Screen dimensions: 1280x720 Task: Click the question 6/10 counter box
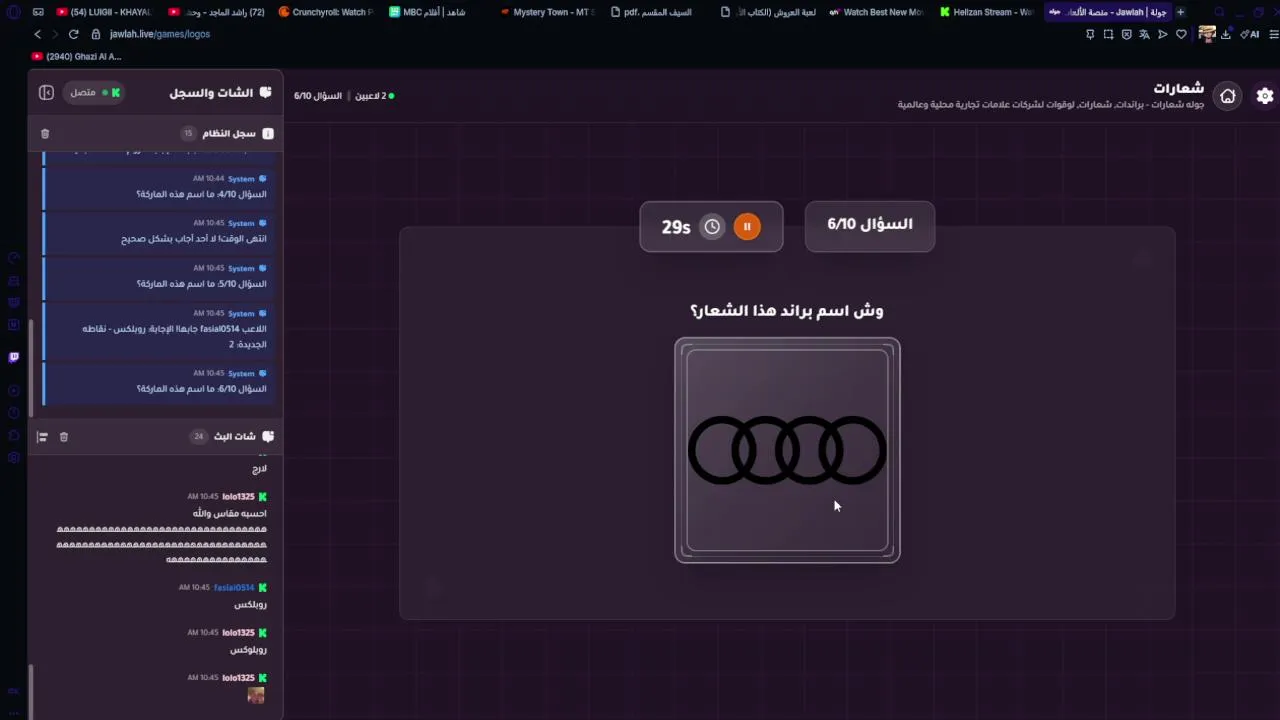coord(870,226)
